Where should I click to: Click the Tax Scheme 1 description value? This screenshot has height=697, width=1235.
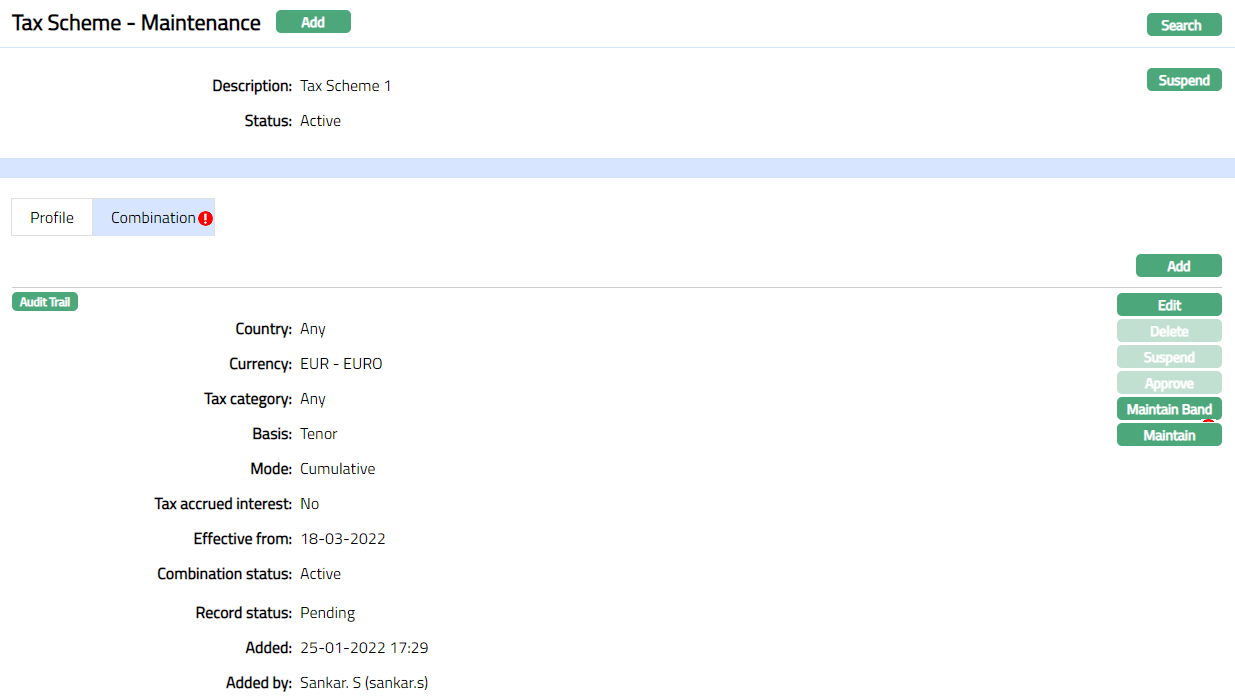pyautogui.click(x=346, y=86)
